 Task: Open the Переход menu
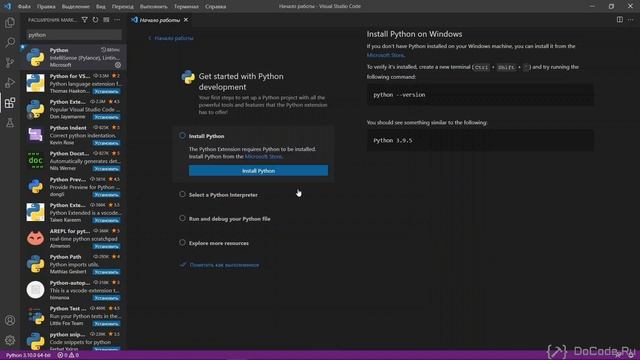pos(122,7)
